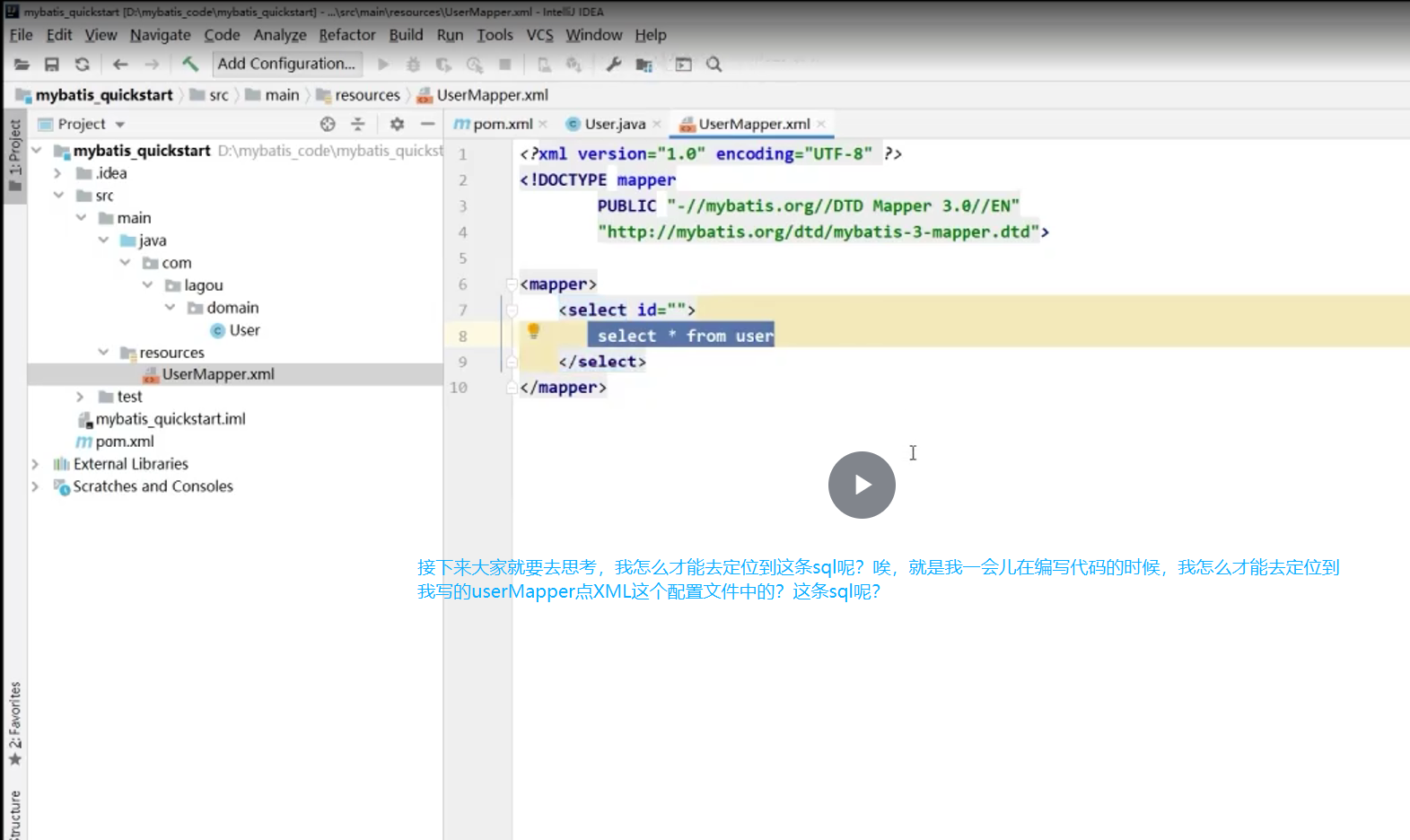Expand External Libraries
This screenshot has height=840, width=1410.
pyautogui.click(x=35, y=464)
